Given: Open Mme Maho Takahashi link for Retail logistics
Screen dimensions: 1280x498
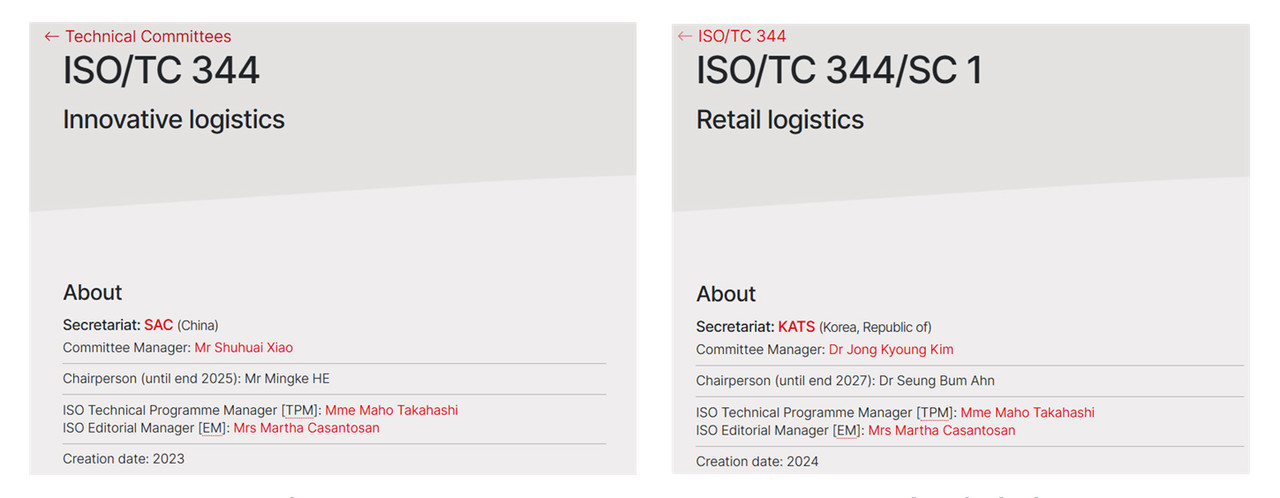Looking at the screenshot, I should [x=1027, y=413].
